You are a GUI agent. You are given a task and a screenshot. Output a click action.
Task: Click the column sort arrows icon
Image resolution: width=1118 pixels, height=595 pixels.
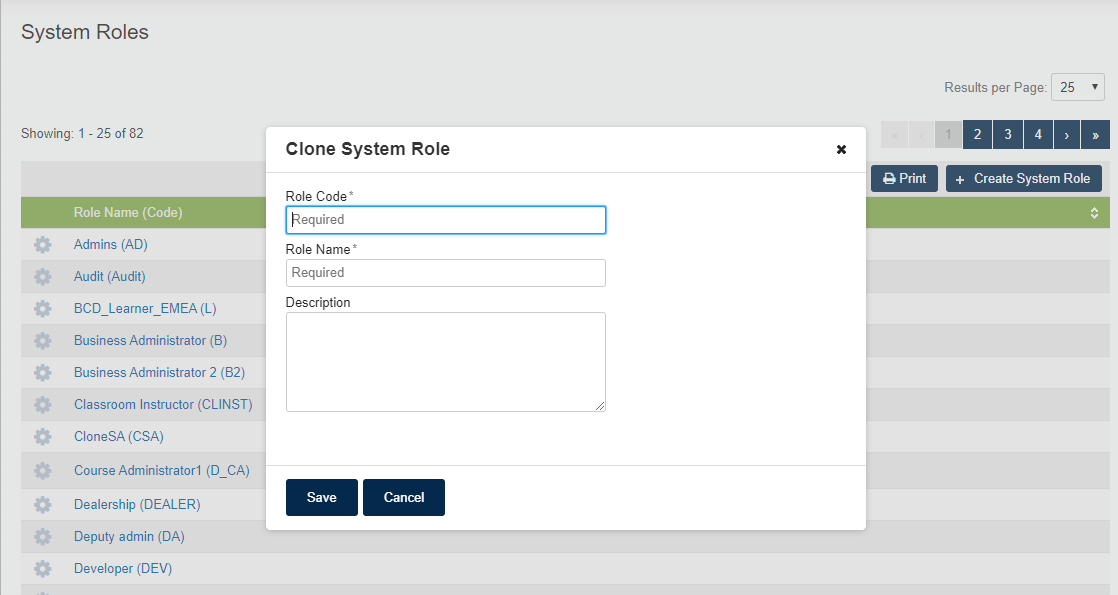point(1094,213)
